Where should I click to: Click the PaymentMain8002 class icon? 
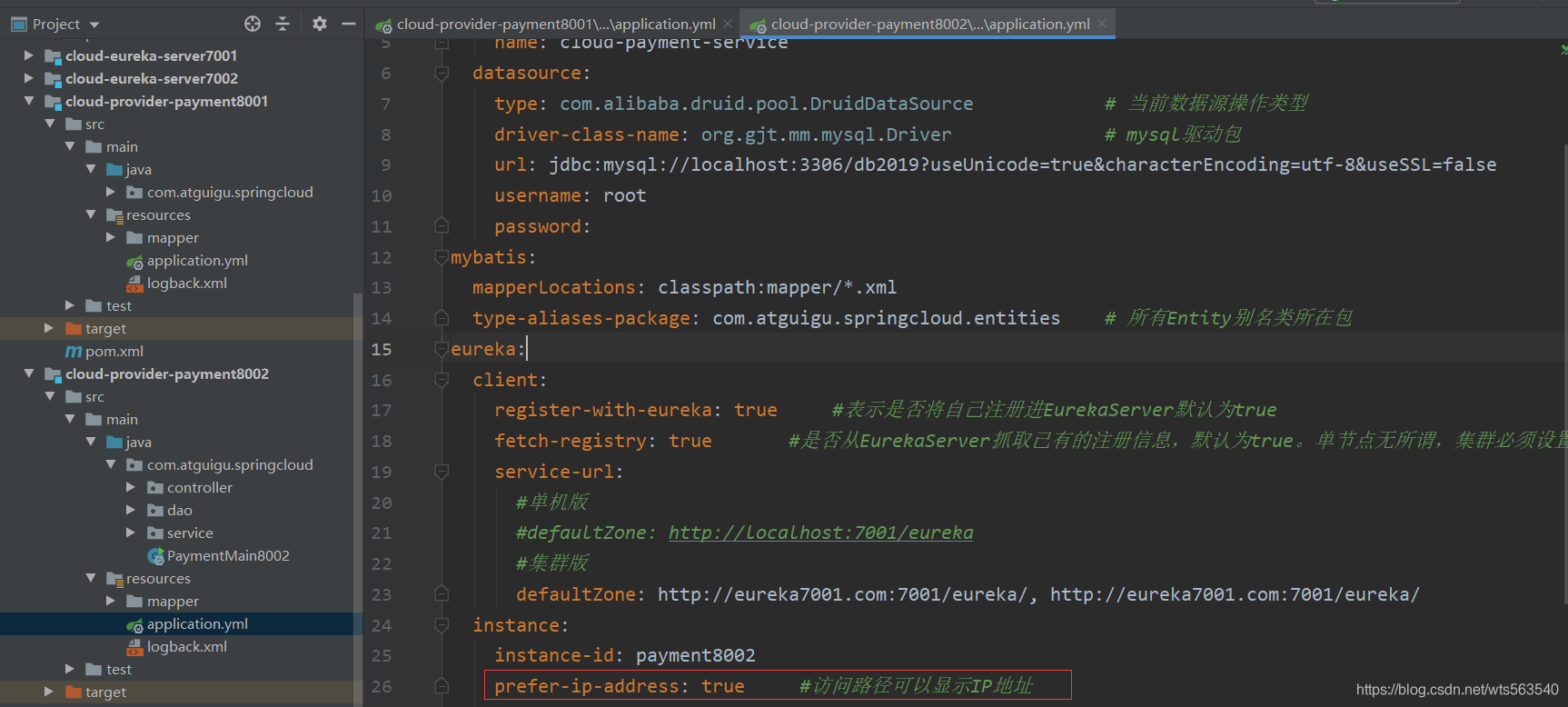tap(155, 556)
